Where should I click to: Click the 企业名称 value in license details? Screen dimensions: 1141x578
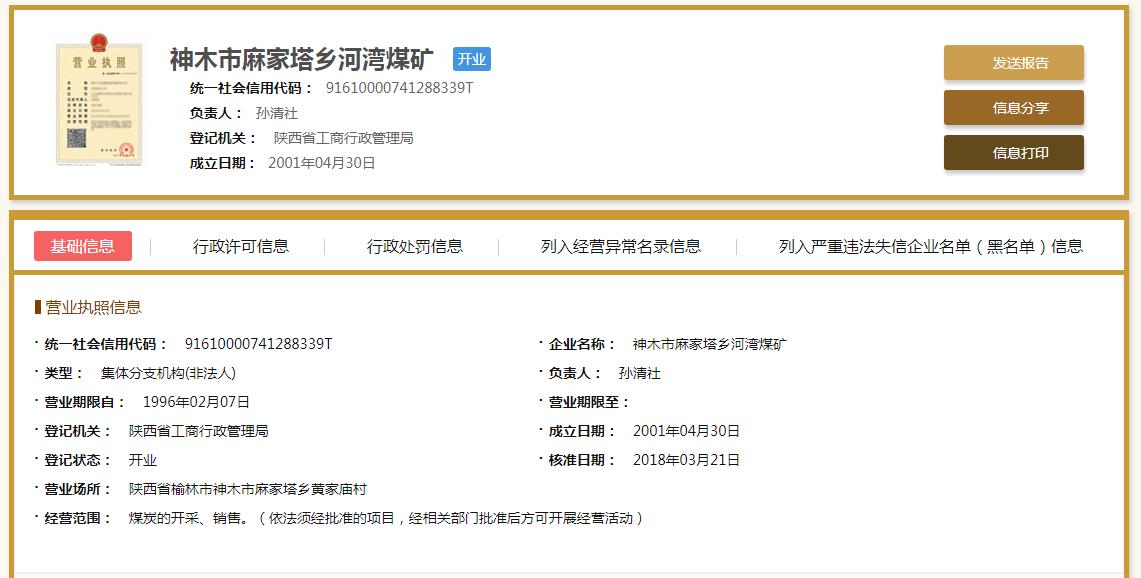point(709,344)
